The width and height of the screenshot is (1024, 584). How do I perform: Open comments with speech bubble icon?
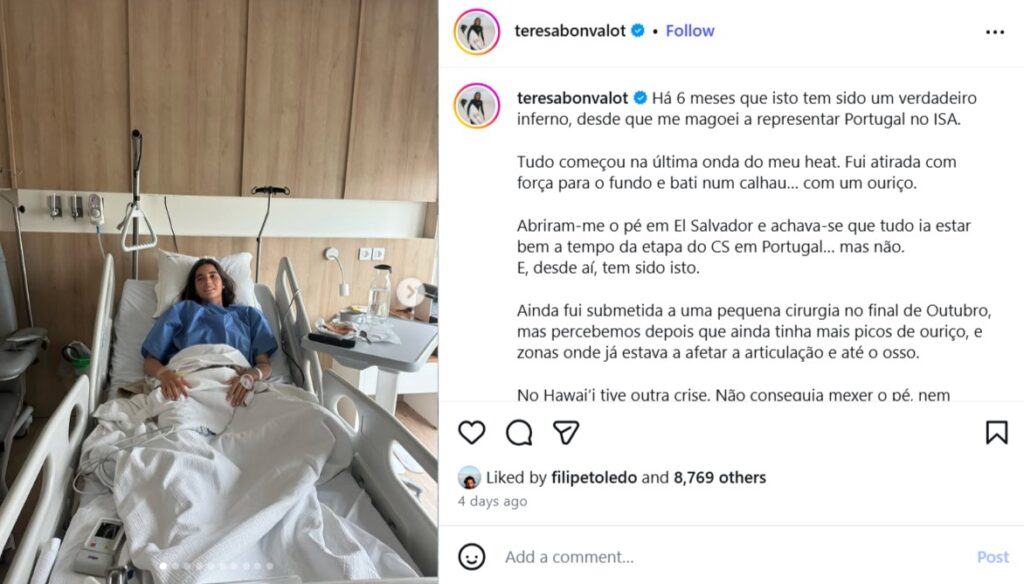pos(519,432)
